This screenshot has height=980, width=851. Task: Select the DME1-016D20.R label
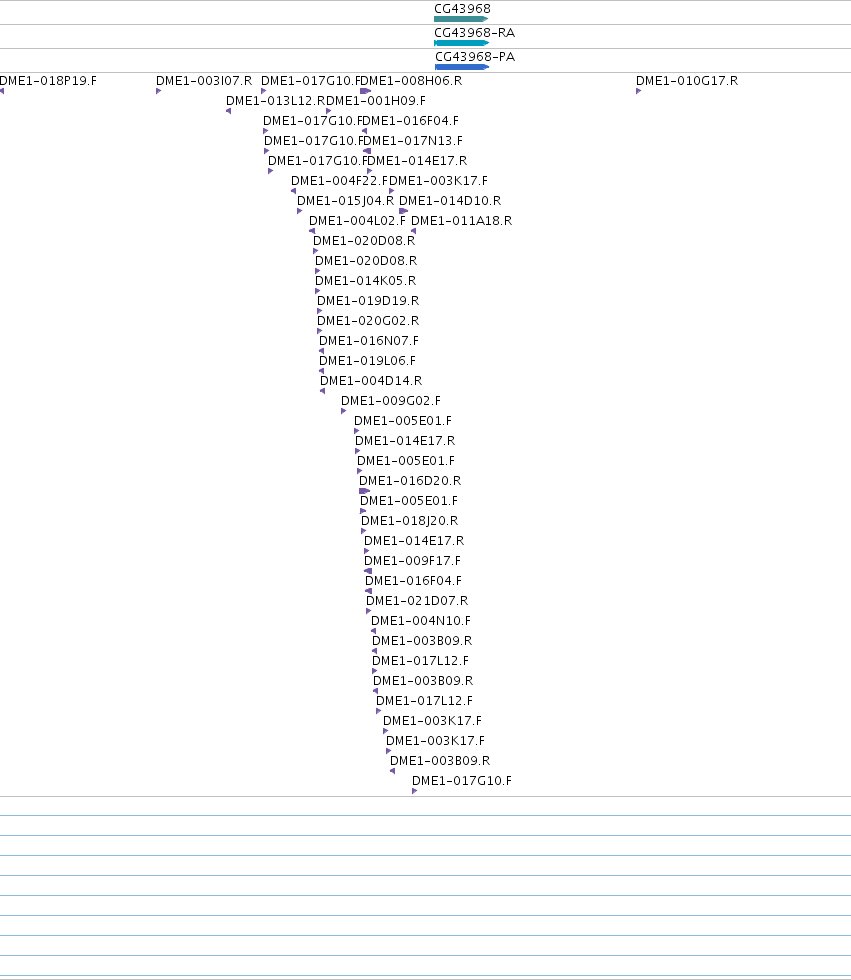pyautogui.click(x=410, y=481)
